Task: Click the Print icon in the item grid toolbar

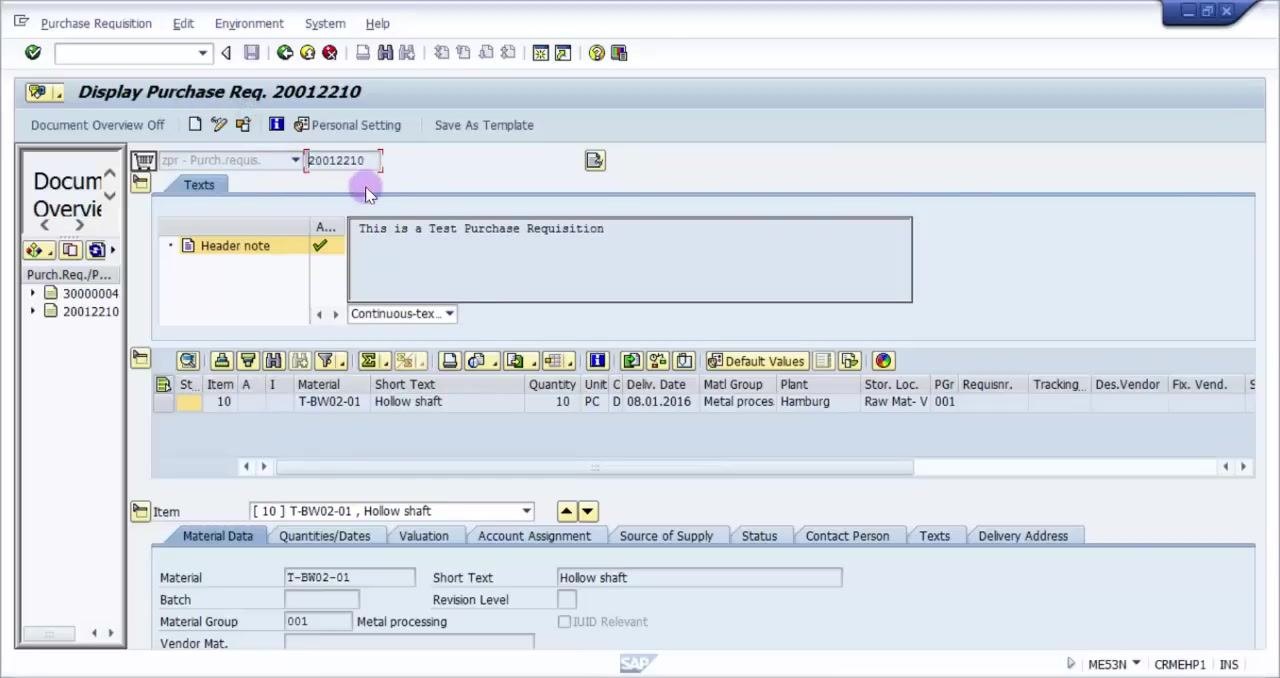Action: (449, 361)
